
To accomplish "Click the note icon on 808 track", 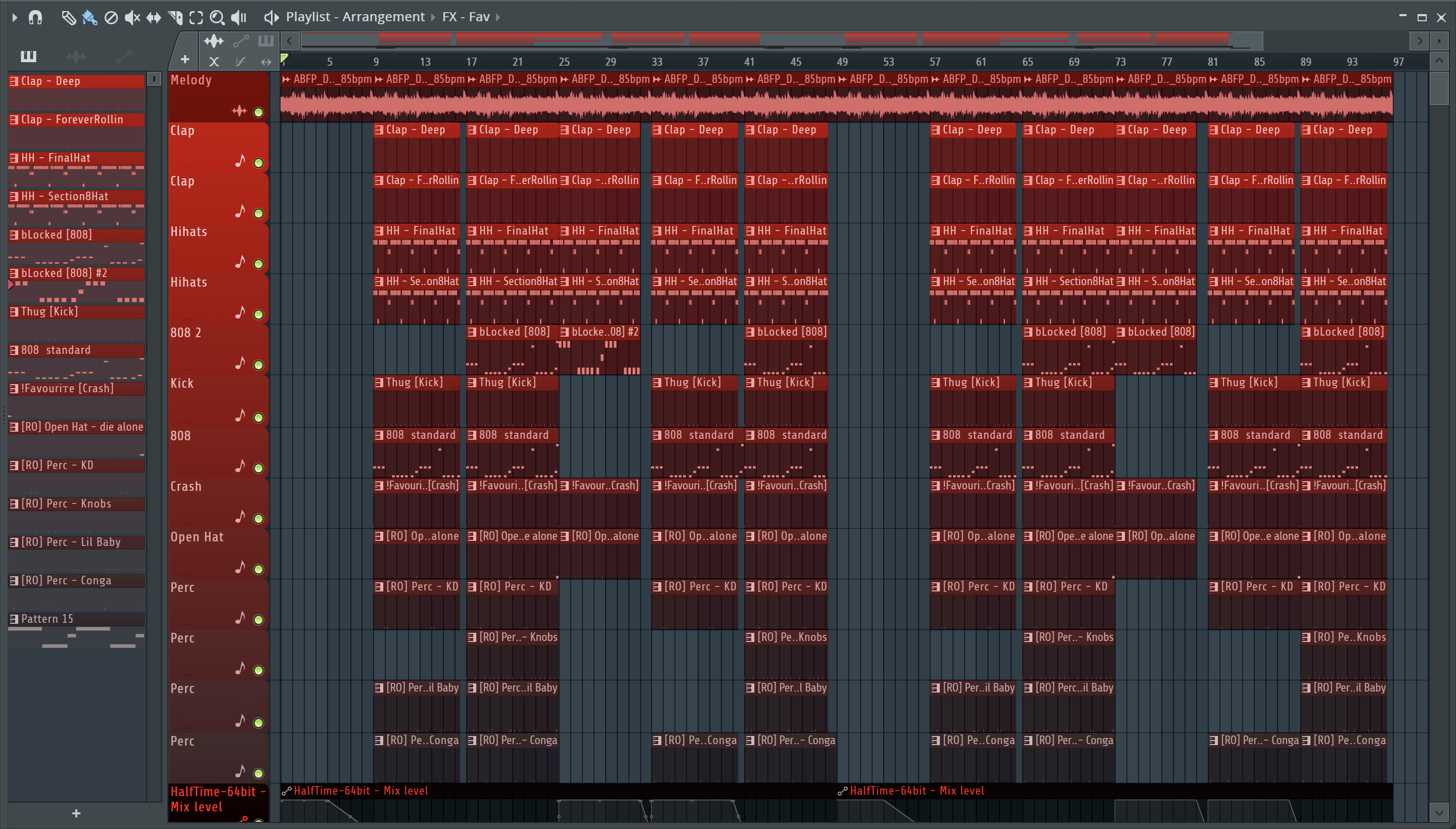I will (x=240, y=466).
